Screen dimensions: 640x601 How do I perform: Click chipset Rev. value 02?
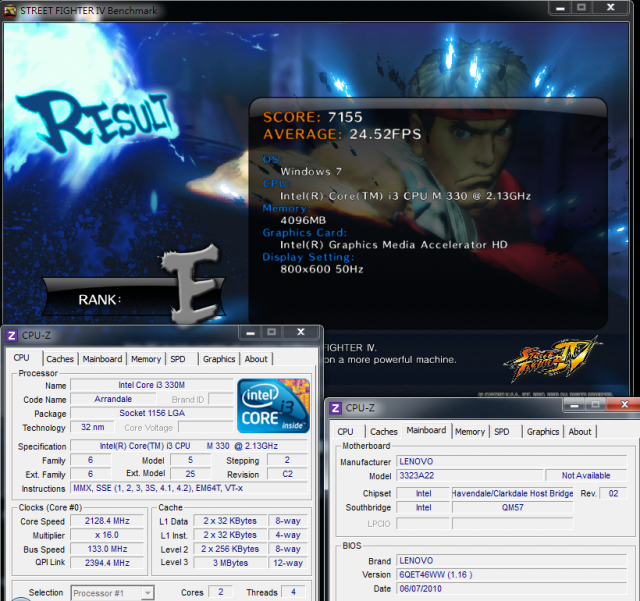[x=613, y=493]
